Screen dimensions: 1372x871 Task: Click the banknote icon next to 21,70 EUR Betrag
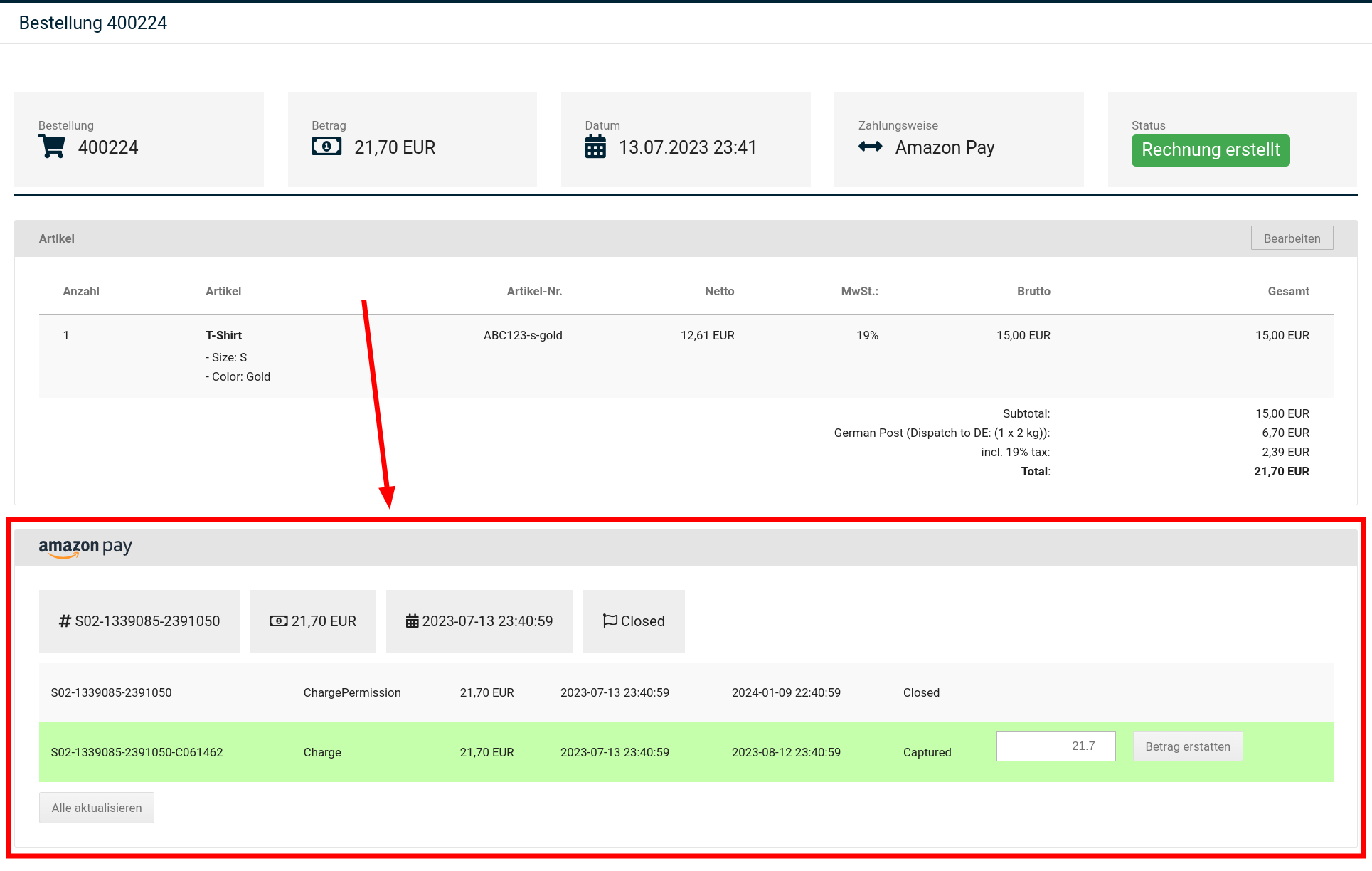coord(326,147)
